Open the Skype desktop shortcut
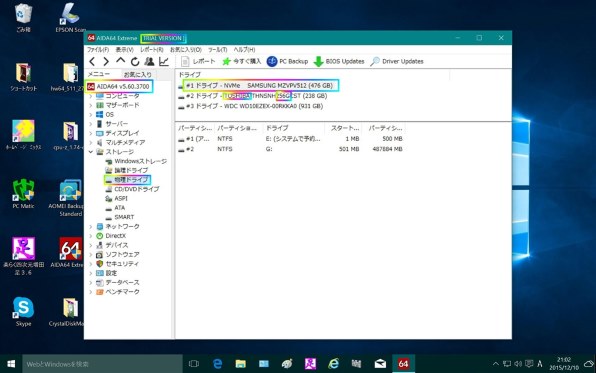The height and width of the screenshot is (373, 596). [23, 312]
